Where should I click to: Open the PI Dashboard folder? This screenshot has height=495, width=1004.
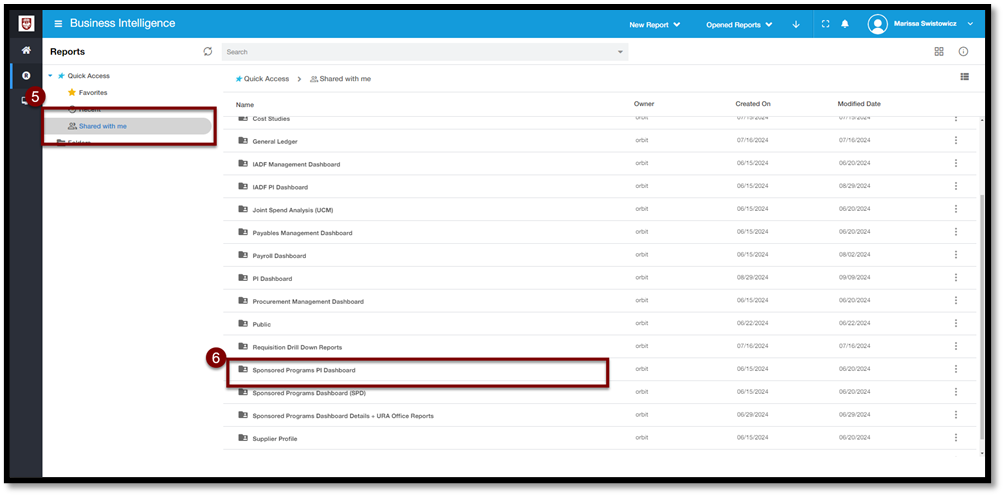(x=272, y=279)
